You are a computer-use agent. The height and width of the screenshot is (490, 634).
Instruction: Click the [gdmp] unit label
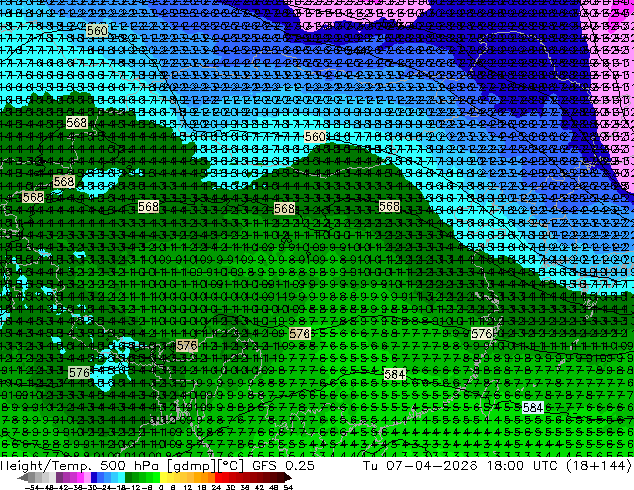pos(191,466)
